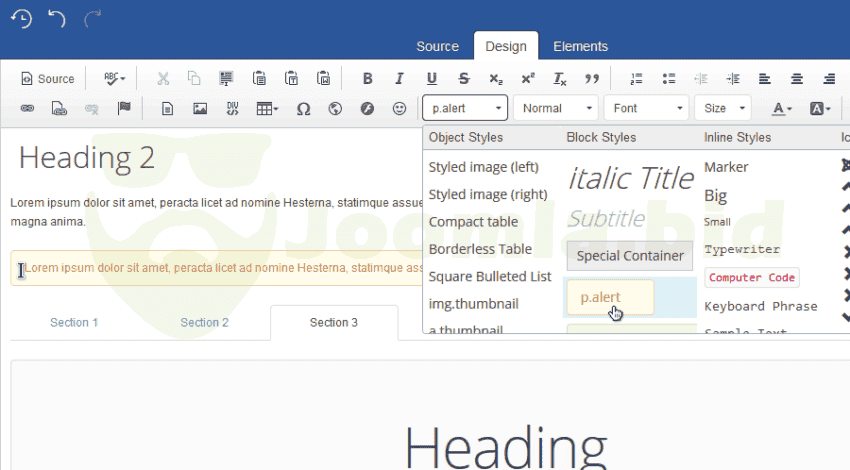The image size is (850, 470).
Task: Toggle underline formatting in toolbar
Action: (x=432, y=79)
